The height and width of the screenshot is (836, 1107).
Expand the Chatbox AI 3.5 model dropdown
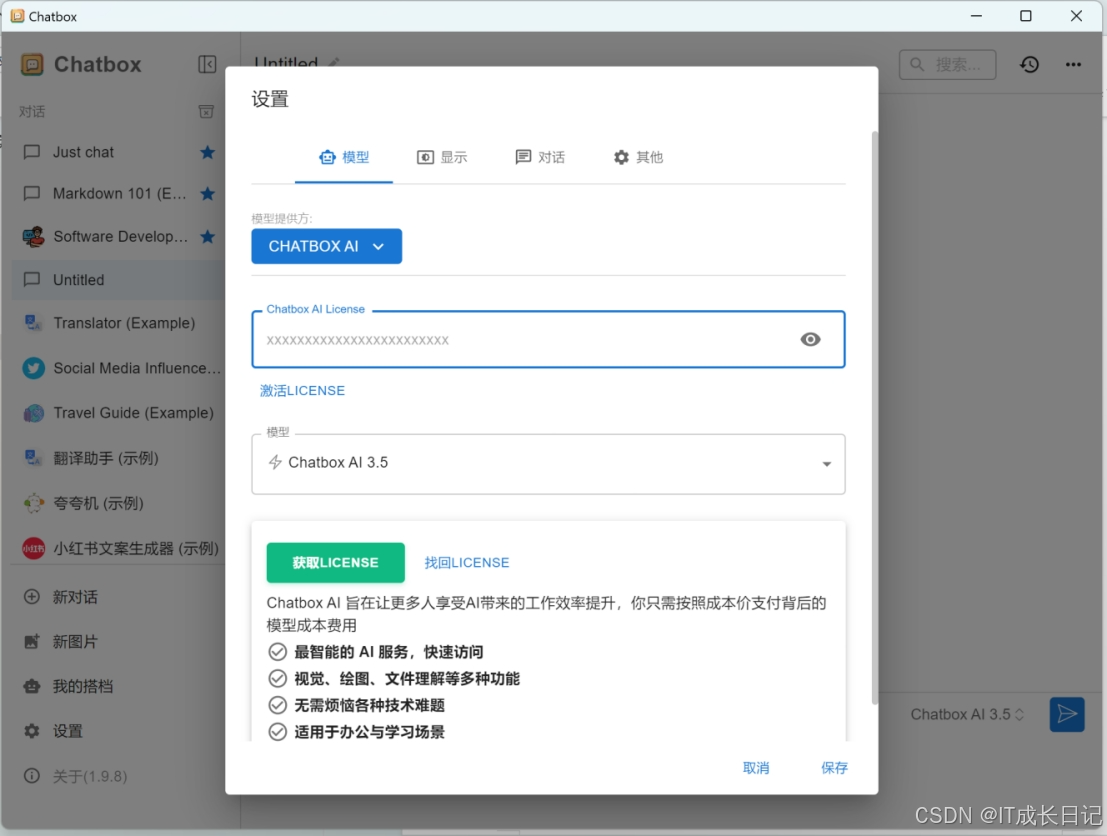549,464
